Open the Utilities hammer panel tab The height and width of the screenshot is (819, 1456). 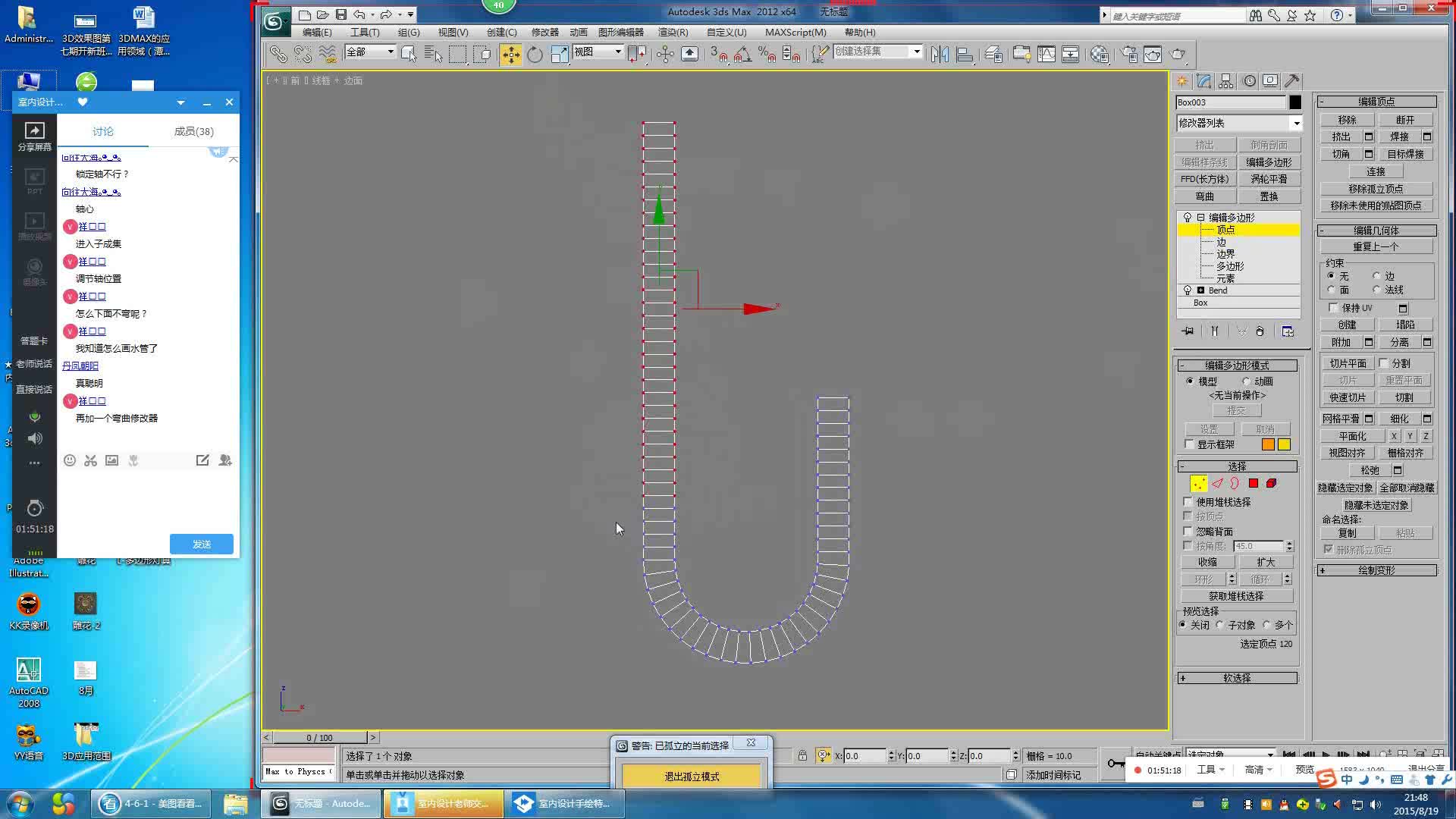coord(1292,81)
